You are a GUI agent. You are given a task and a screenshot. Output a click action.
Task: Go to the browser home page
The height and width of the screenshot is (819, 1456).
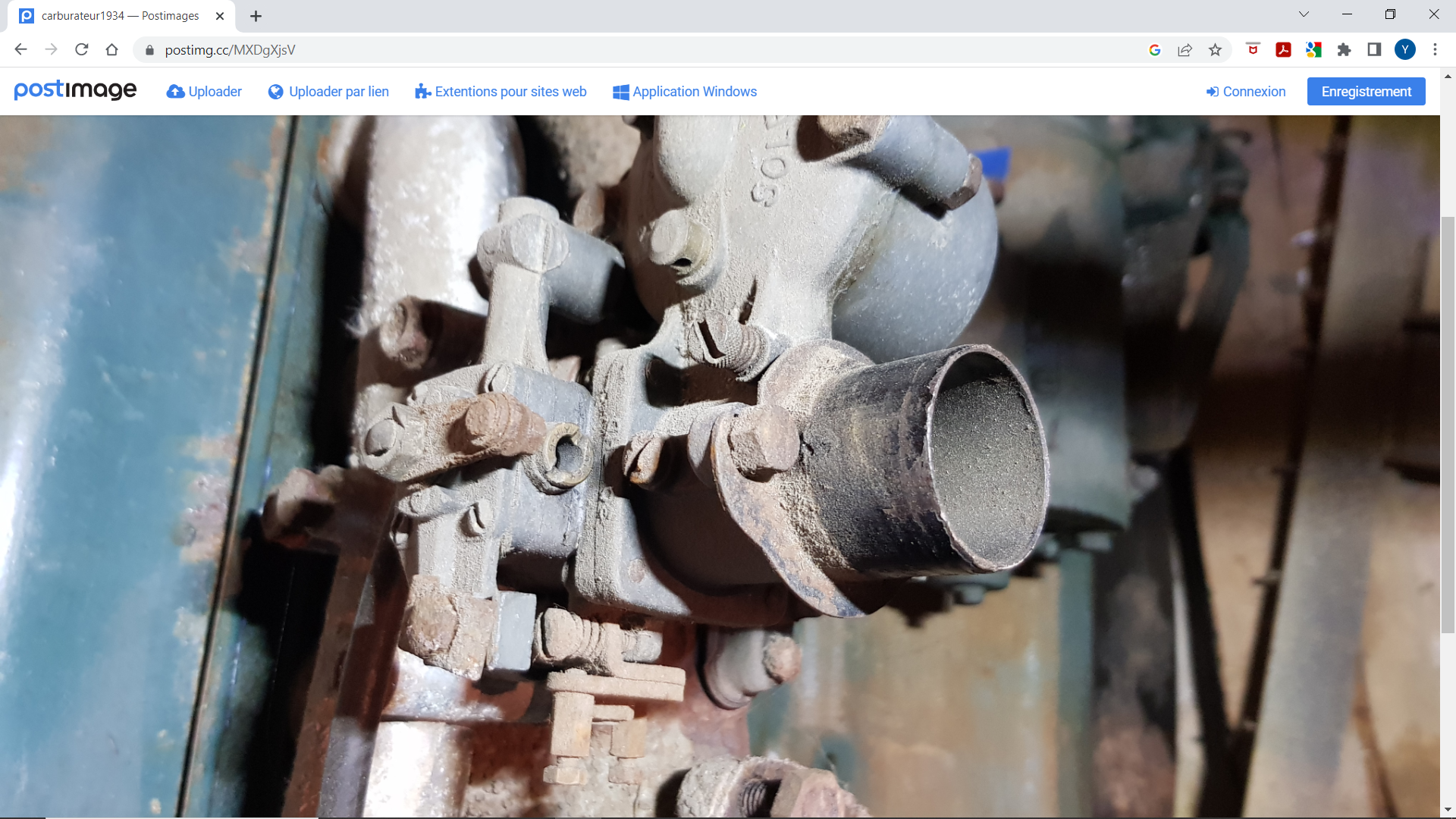[111, 49]
